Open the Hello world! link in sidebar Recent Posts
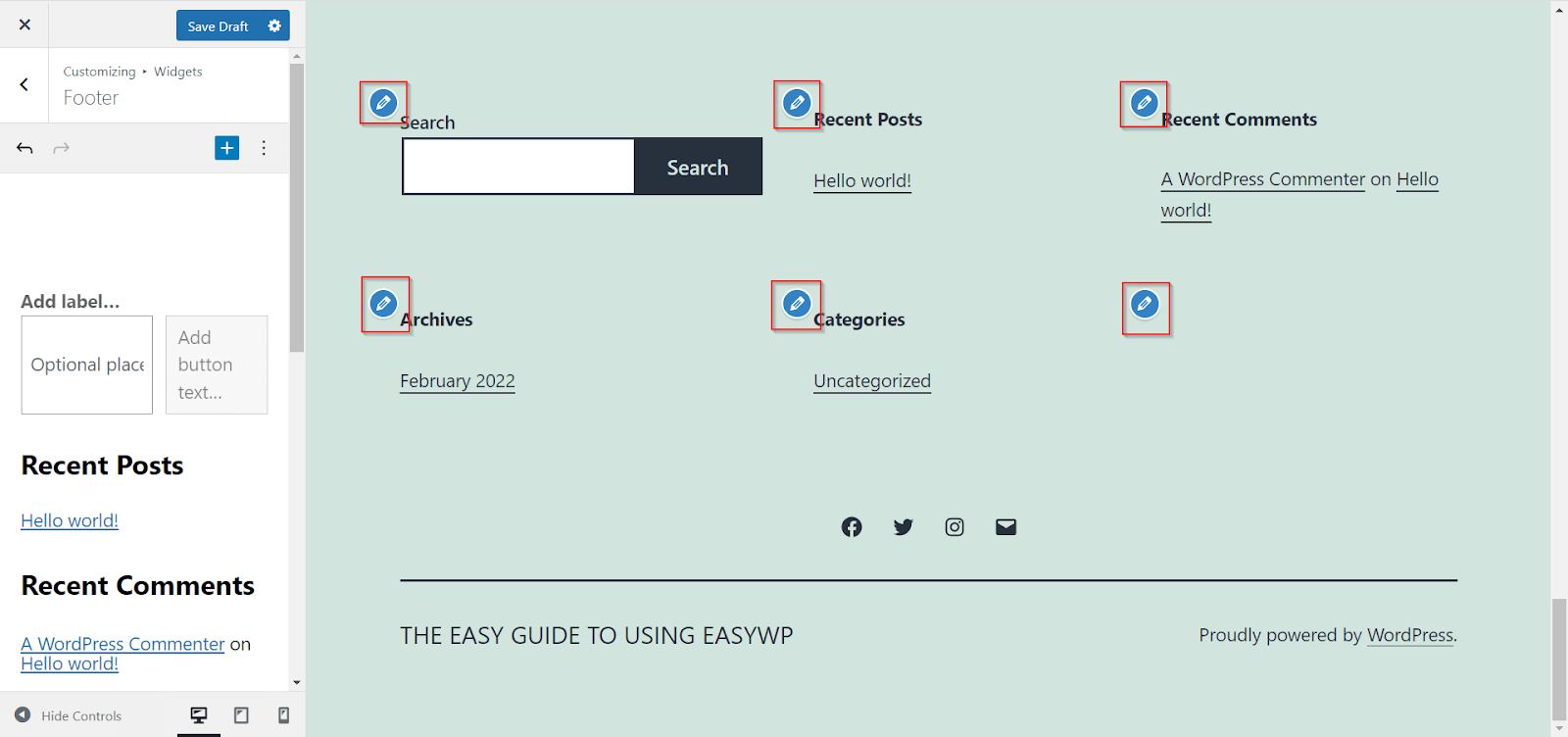 (x=70, y=520)
